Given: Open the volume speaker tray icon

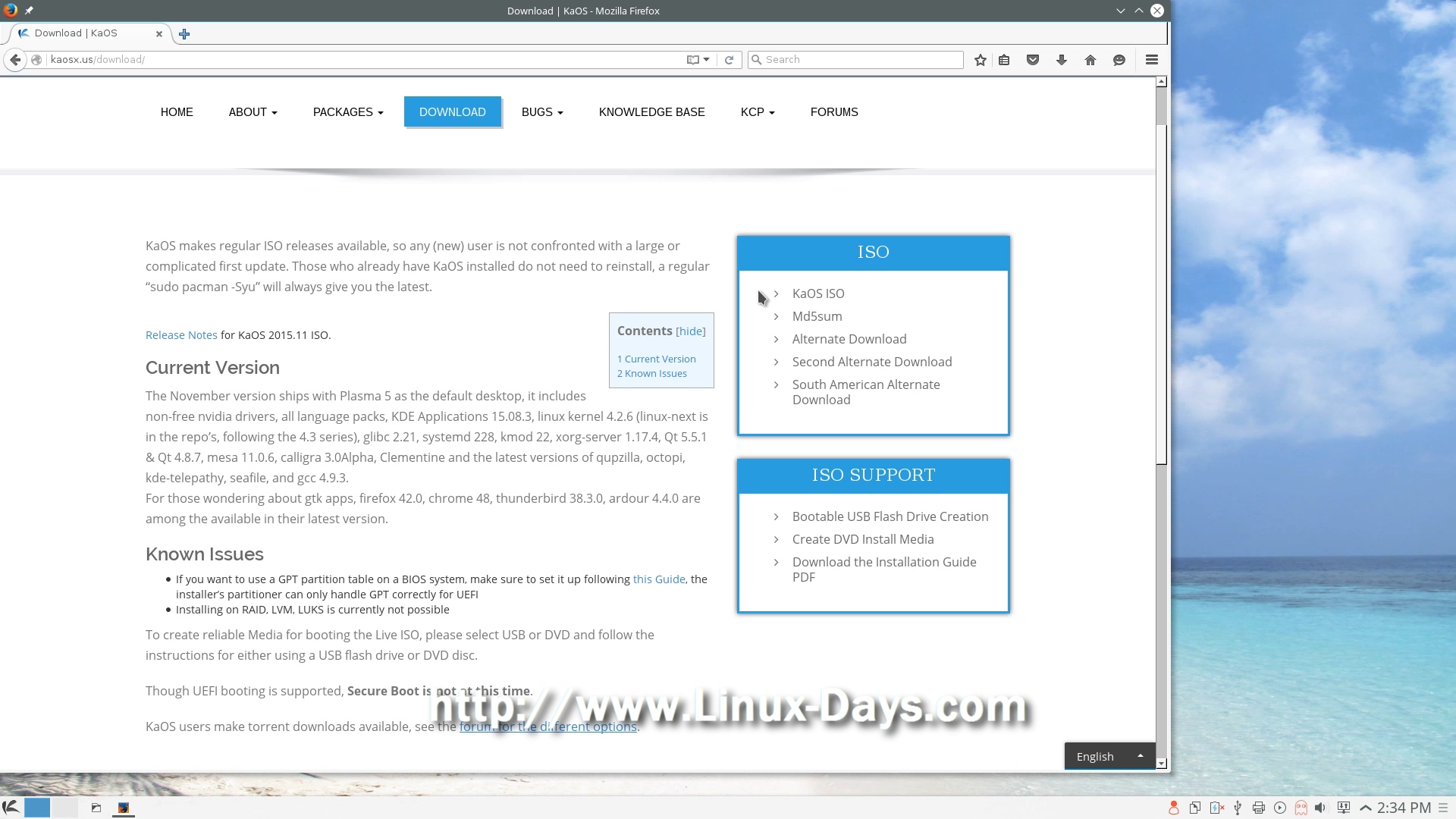Looking at the screenshot, I should click(x=1321, y=808).
